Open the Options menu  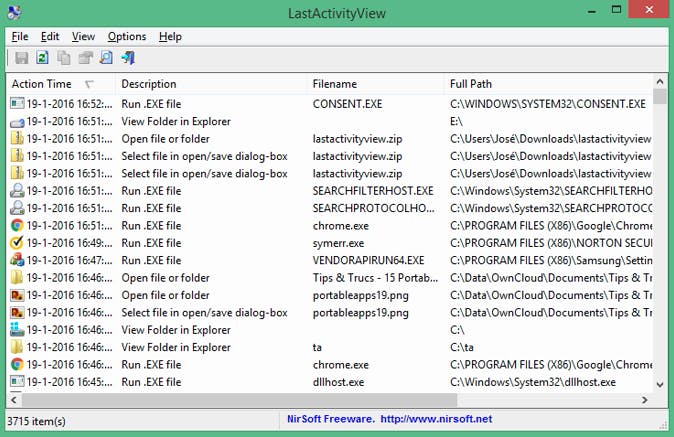[127, 37]
